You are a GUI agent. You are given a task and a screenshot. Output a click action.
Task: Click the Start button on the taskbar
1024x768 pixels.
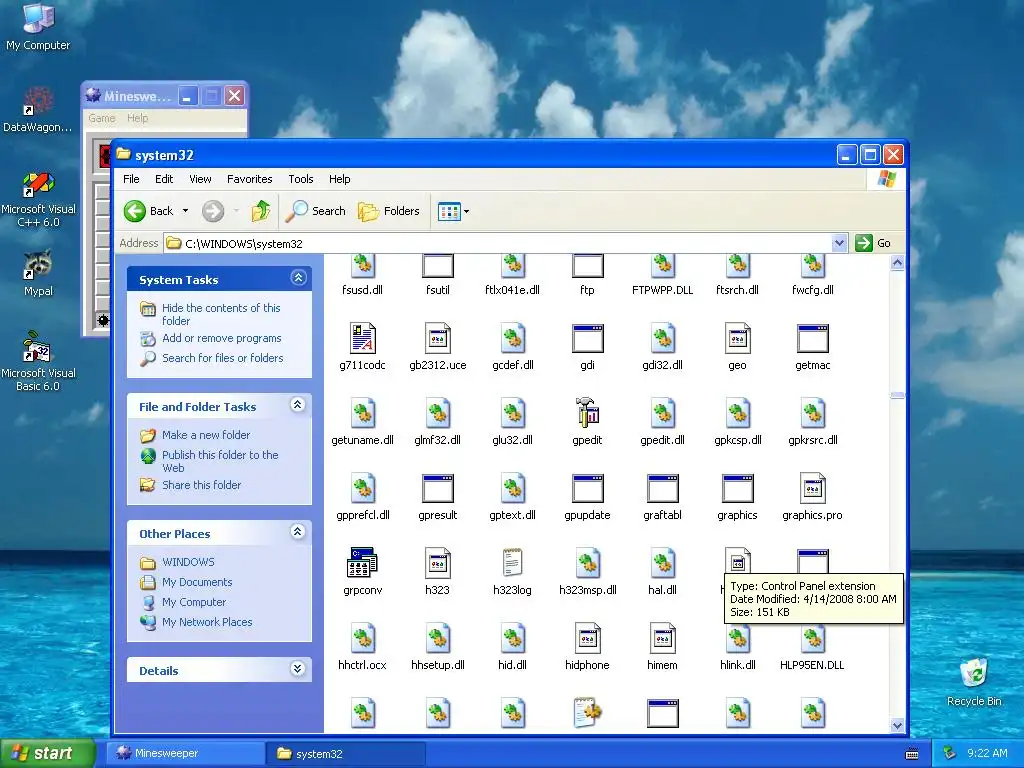point(48,753)
